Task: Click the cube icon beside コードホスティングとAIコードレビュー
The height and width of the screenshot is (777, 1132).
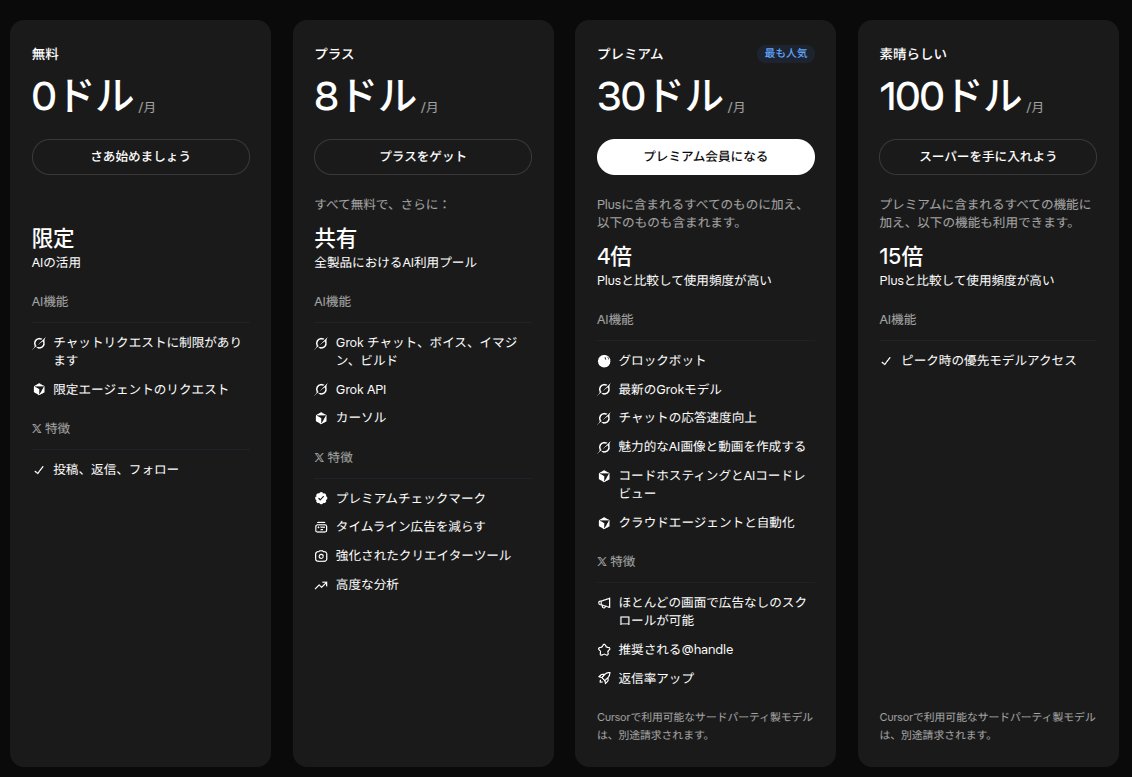Action: pyautogui.click(x=604, y=476)
